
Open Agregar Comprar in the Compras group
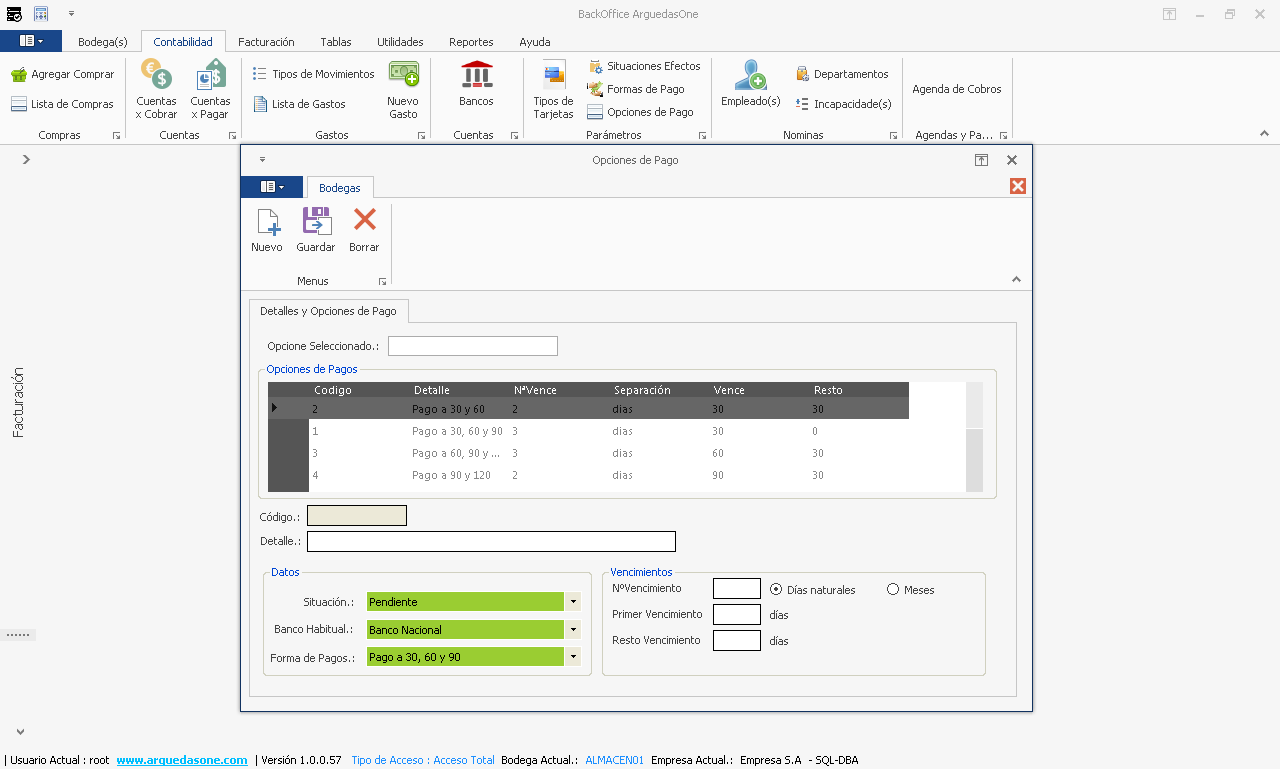[62, 74]
